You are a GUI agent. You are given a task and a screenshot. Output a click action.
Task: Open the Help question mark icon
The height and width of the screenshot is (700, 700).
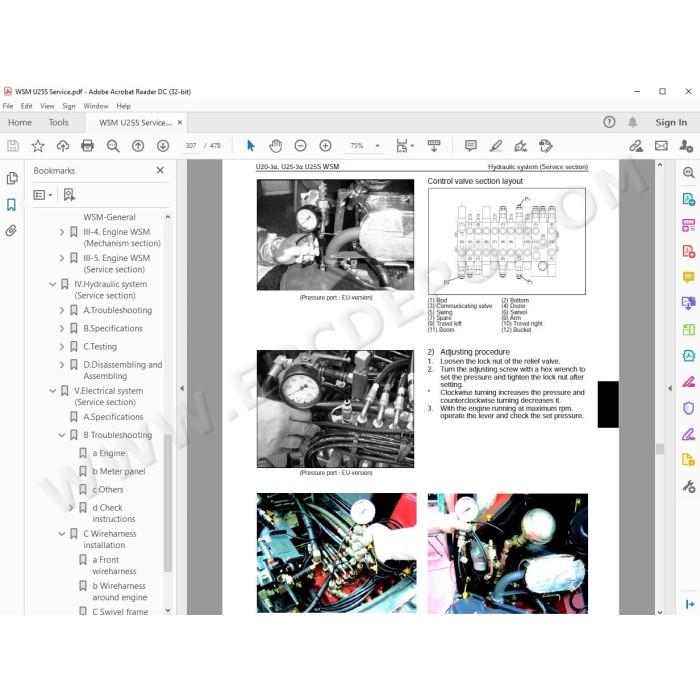pos(609,122)
